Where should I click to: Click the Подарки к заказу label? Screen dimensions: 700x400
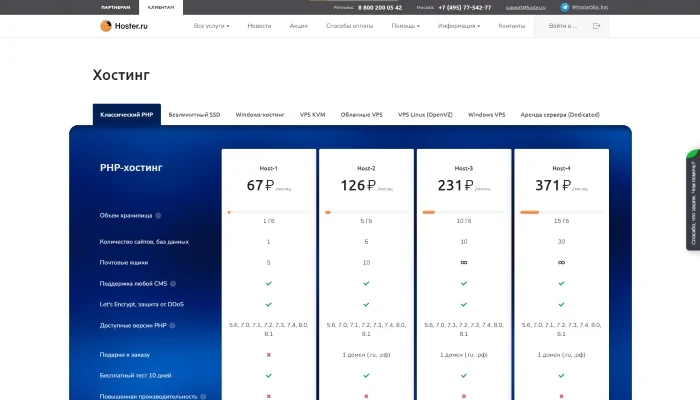[125, 355]
